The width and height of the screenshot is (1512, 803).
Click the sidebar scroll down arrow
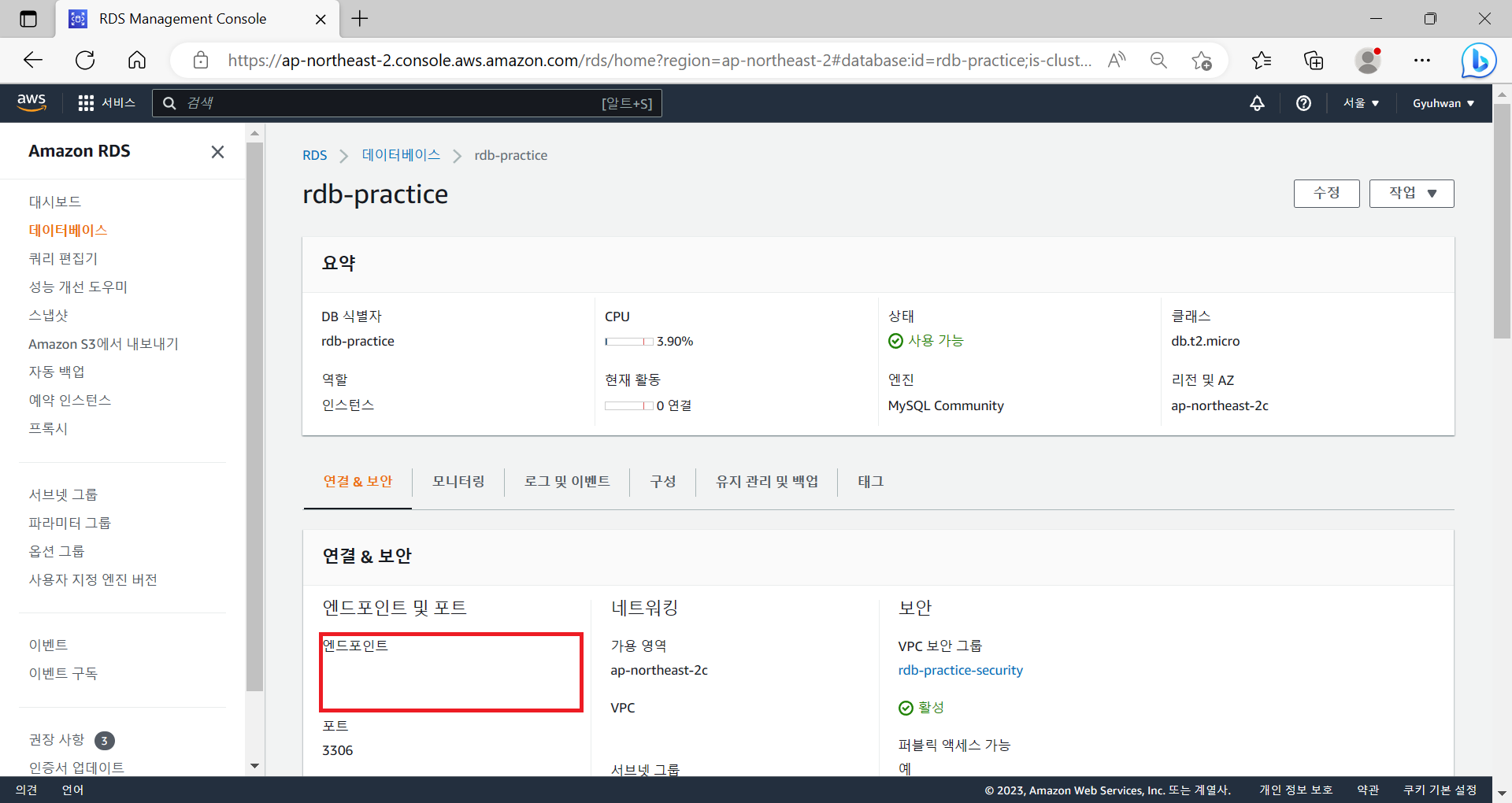tap(254, 765)
